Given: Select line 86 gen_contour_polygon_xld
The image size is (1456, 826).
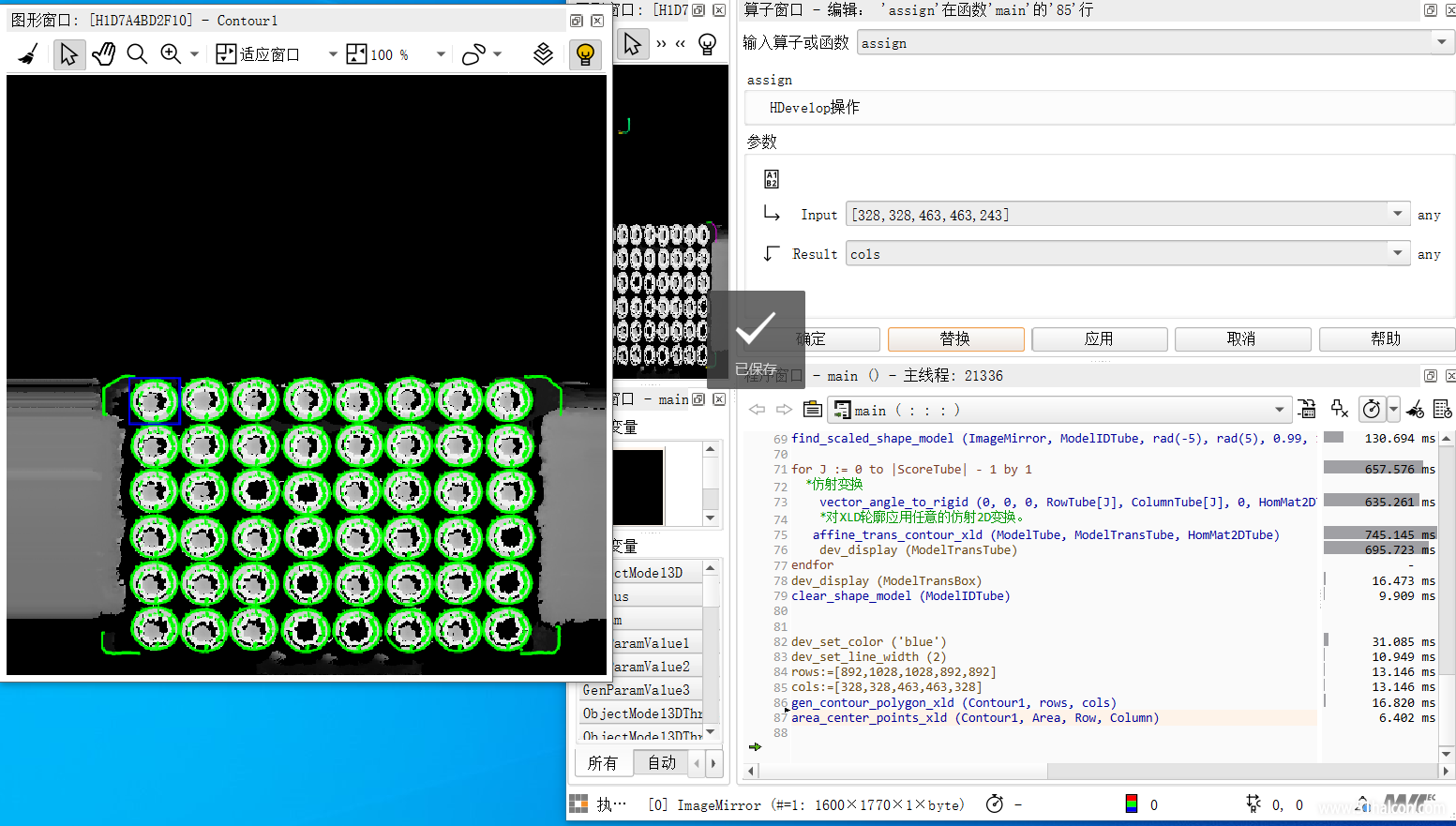Looking at the screenshot, I should click(953, 702).
